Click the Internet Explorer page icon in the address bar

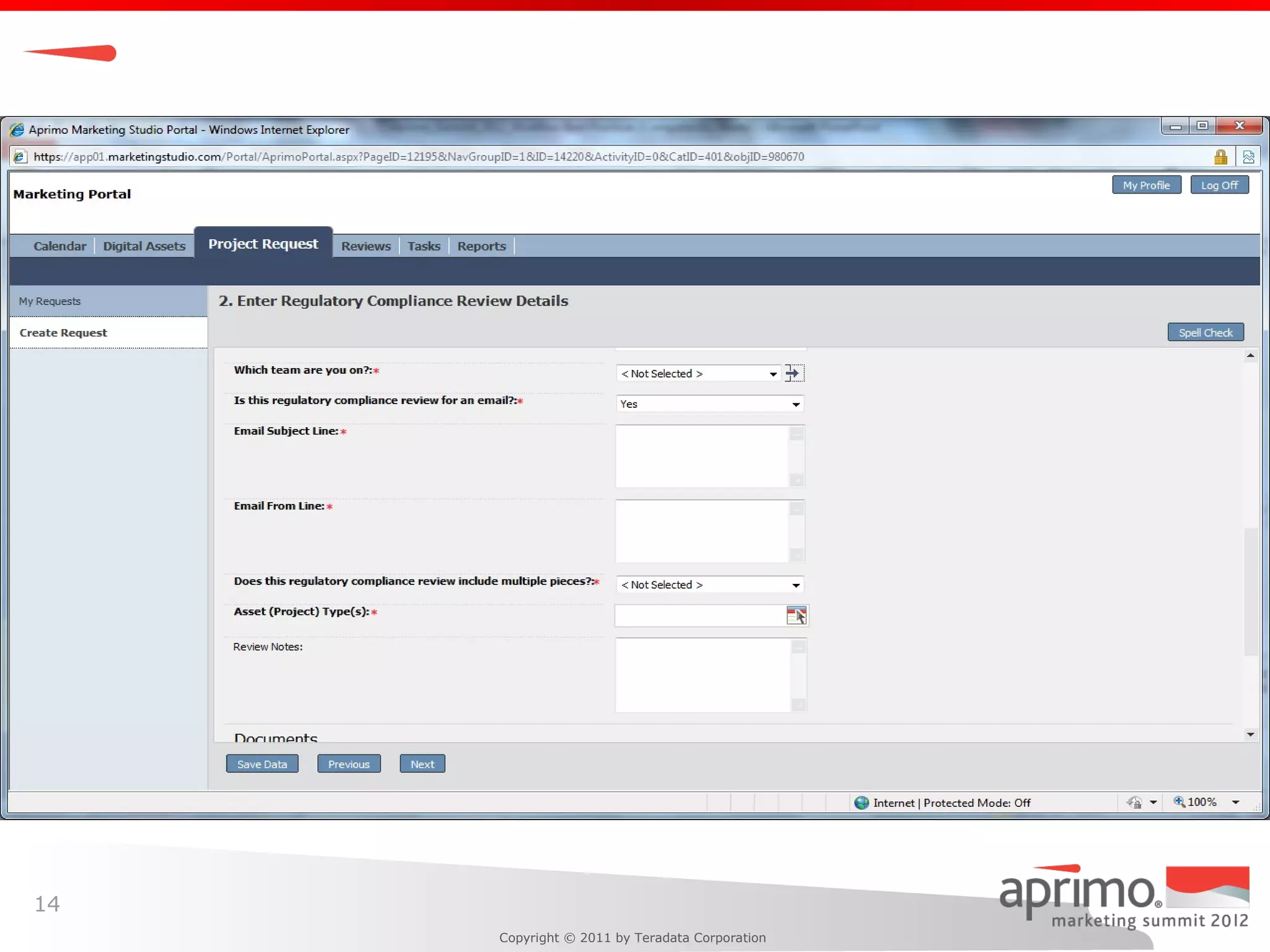point(19,157)
